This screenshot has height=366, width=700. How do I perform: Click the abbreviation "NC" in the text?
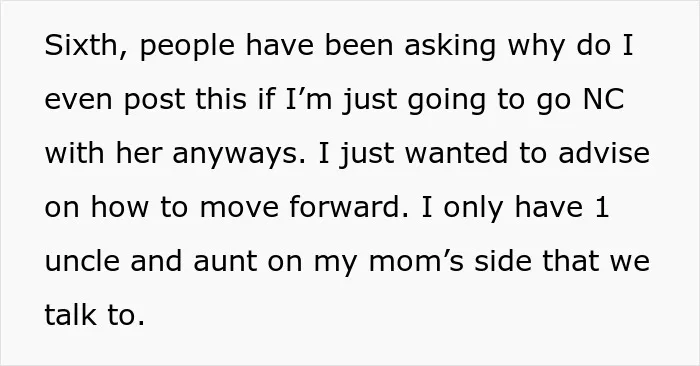pyautogui.click(x=604, y=99)
